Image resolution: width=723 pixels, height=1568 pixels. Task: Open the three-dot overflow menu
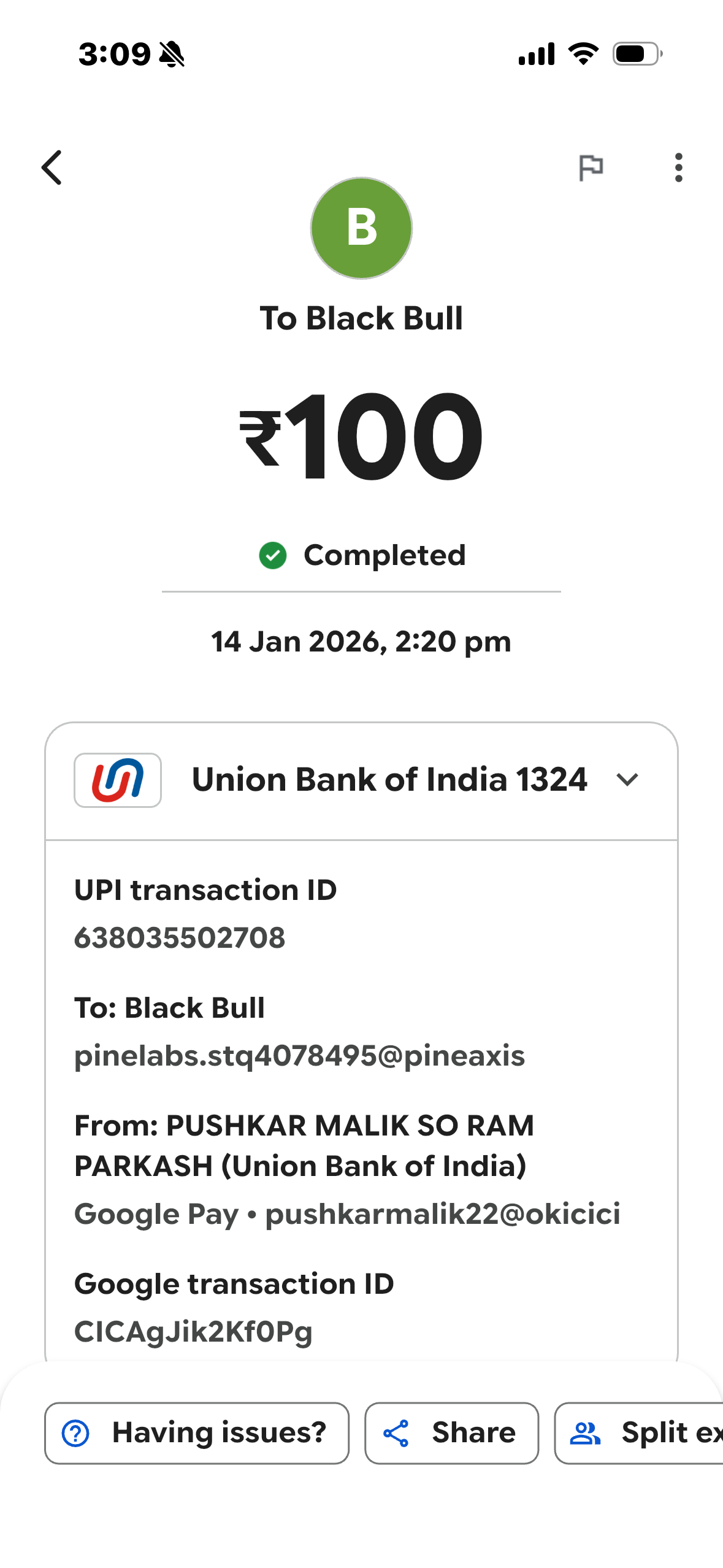pos(678,167)
